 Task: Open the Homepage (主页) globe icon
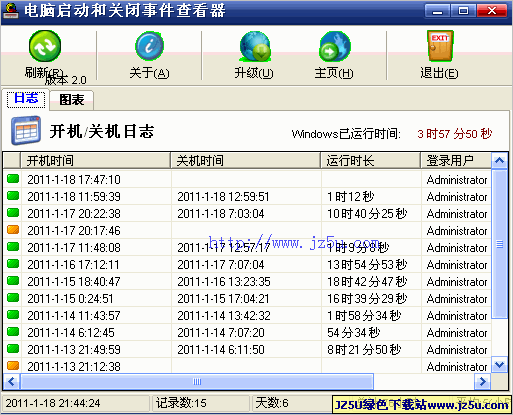point(334,46)
